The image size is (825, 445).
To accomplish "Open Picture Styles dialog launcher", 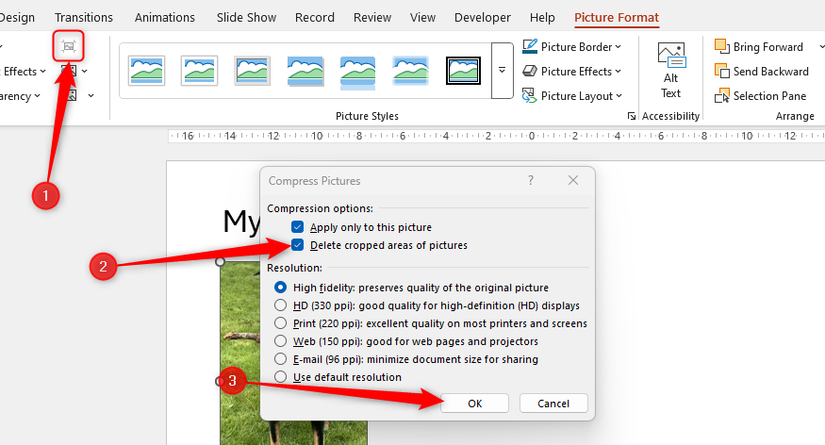I will click(631, 116).
